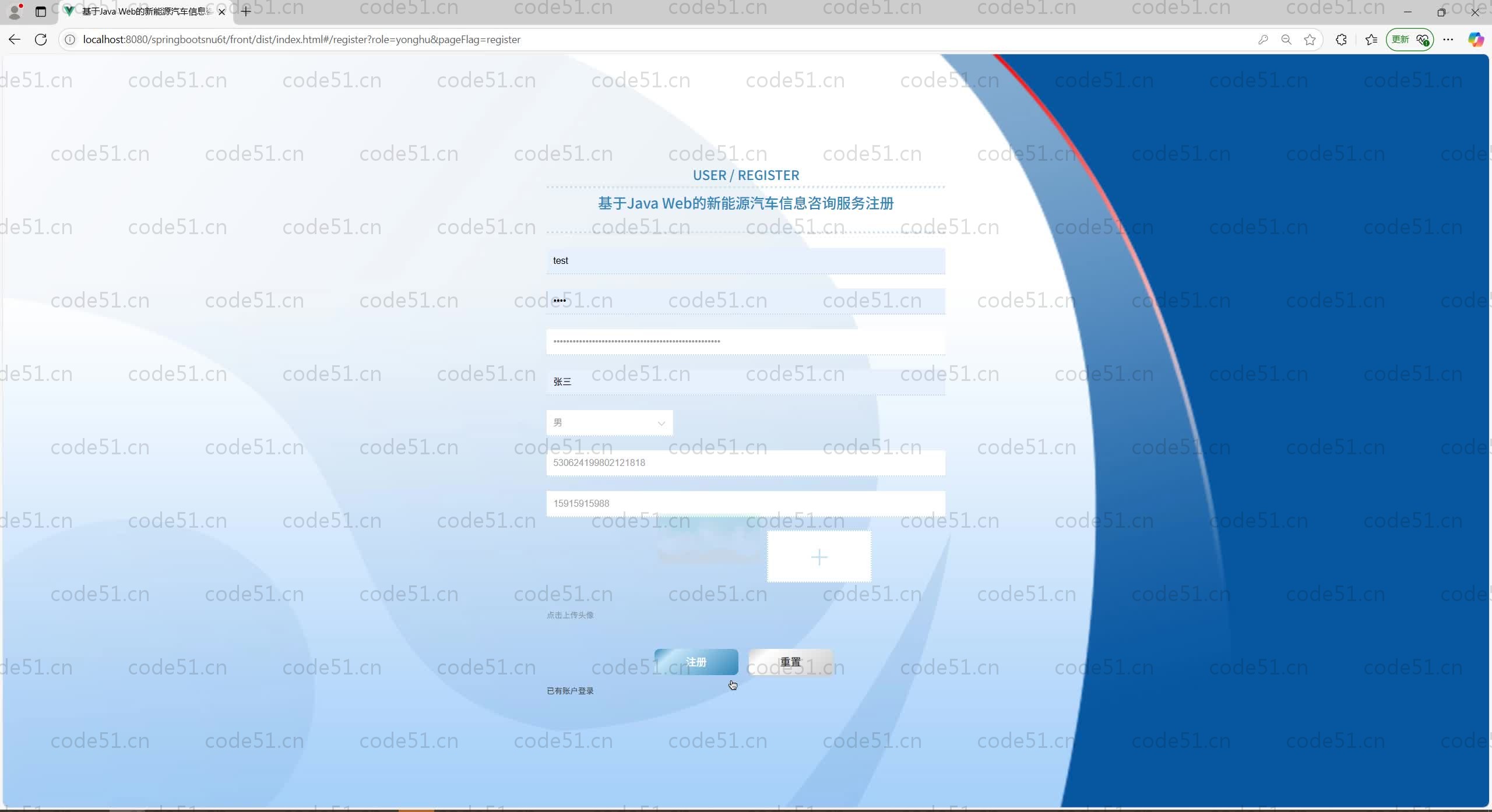The width and height of the screenshot is (1492, 812).
Task: Open the browser extensions puzzle icon
Action: click(x=1341, y=40)
